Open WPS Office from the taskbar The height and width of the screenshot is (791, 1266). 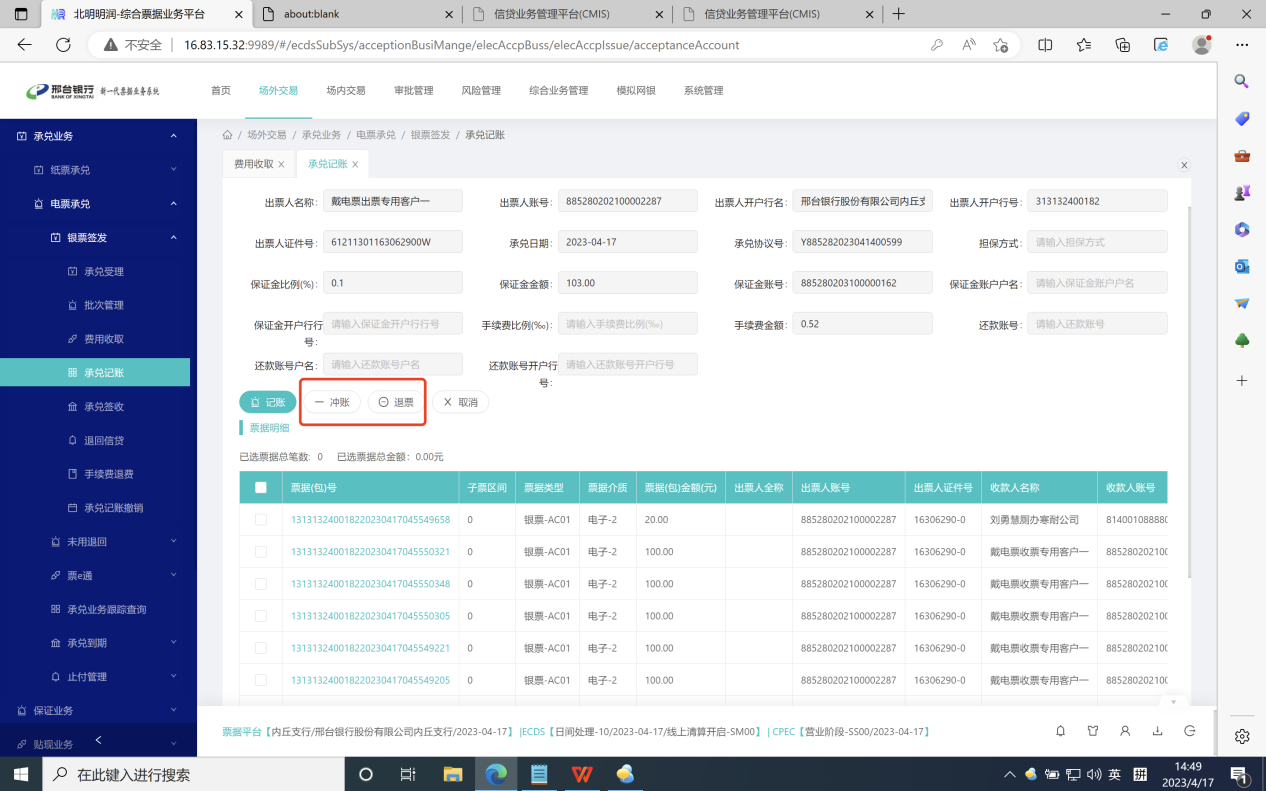coord(582,774)
